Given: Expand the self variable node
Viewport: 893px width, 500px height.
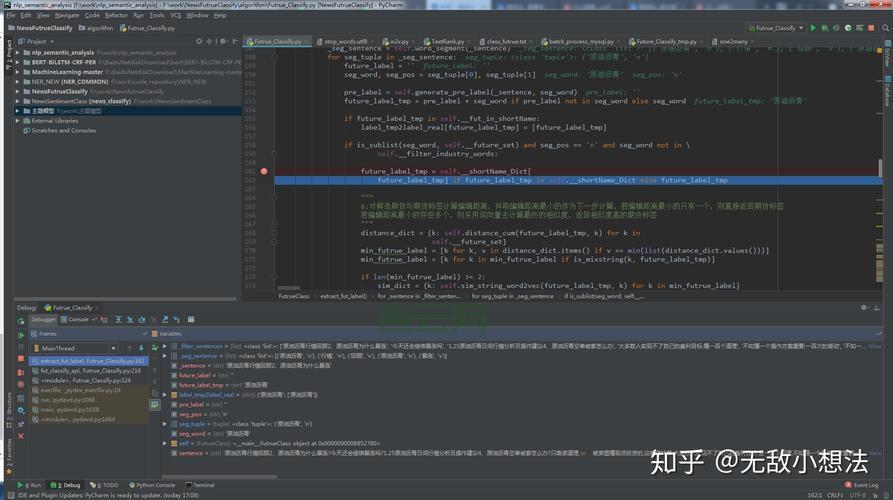Looking at the screenshot, I should point(165,443).
